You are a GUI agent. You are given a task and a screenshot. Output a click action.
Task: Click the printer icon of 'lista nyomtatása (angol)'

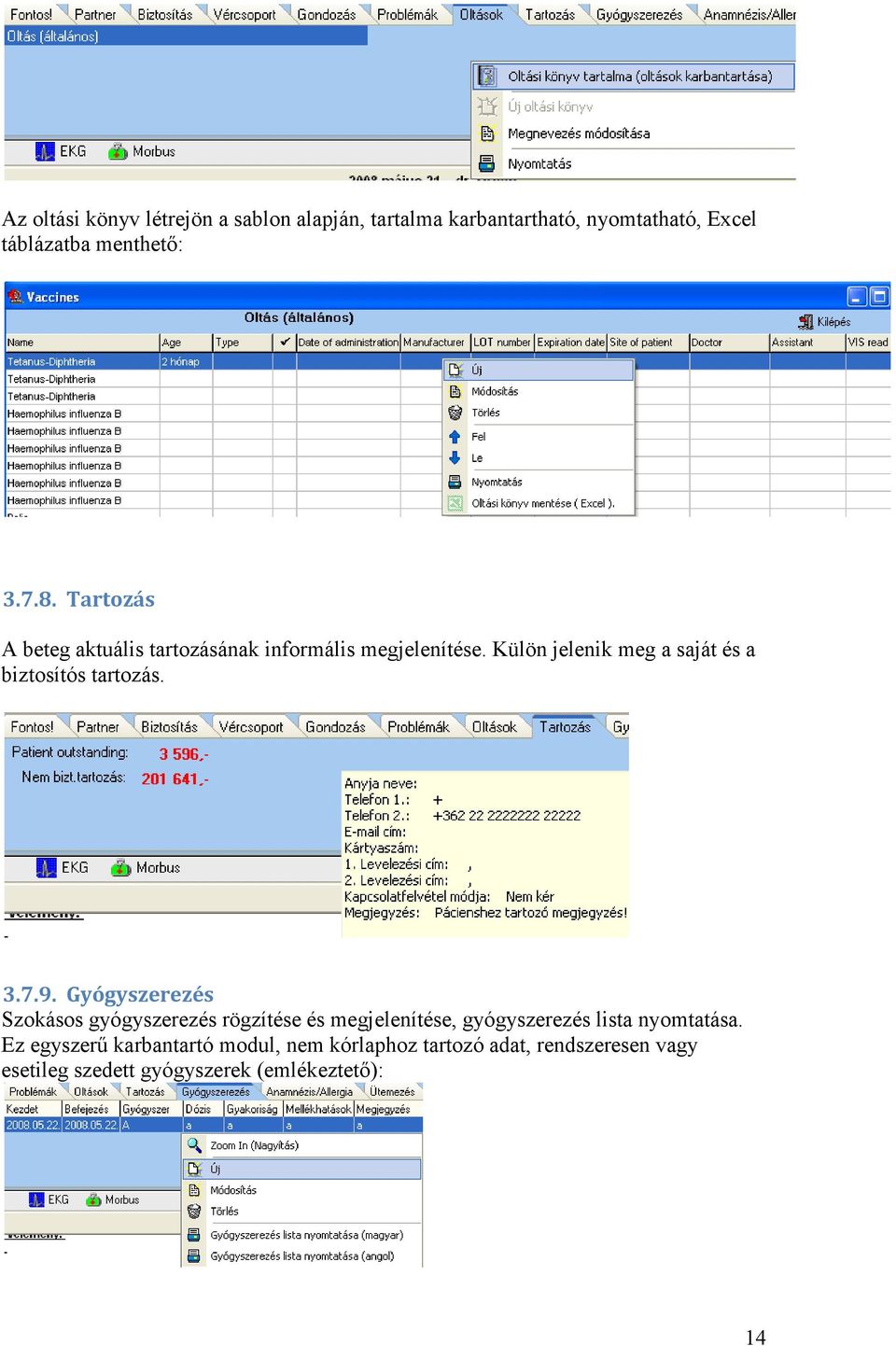pos(194,1256)
